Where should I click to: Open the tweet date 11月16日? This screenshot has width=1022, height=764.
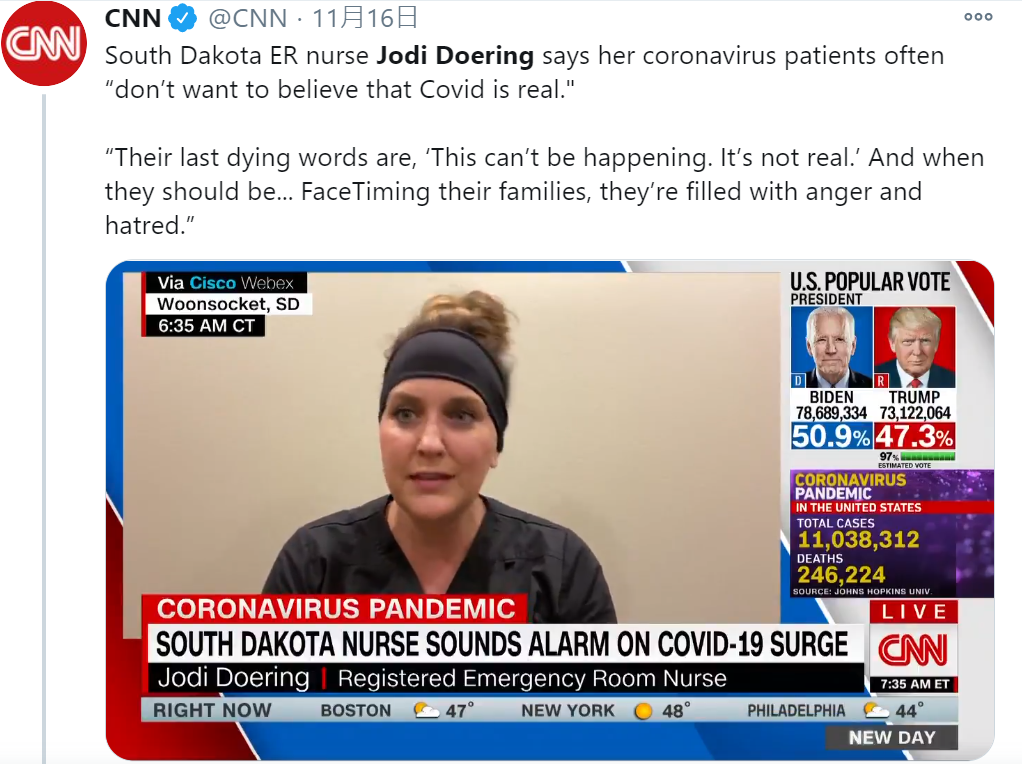[364, 18]
